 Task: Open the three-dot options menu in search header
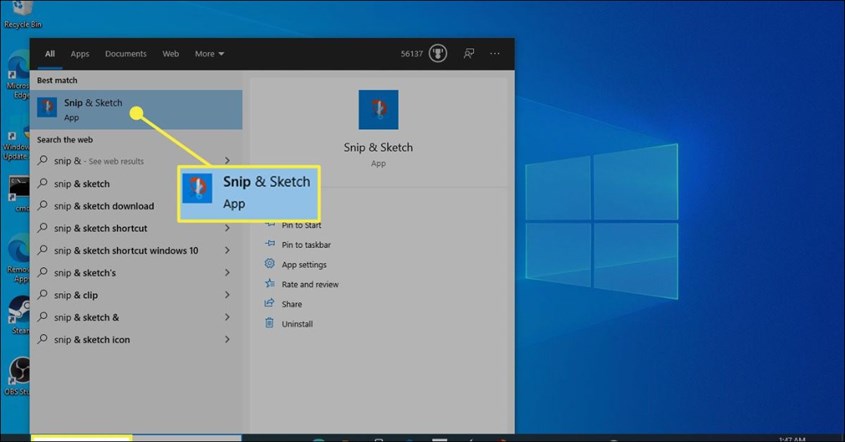click(x=495, y=53)
